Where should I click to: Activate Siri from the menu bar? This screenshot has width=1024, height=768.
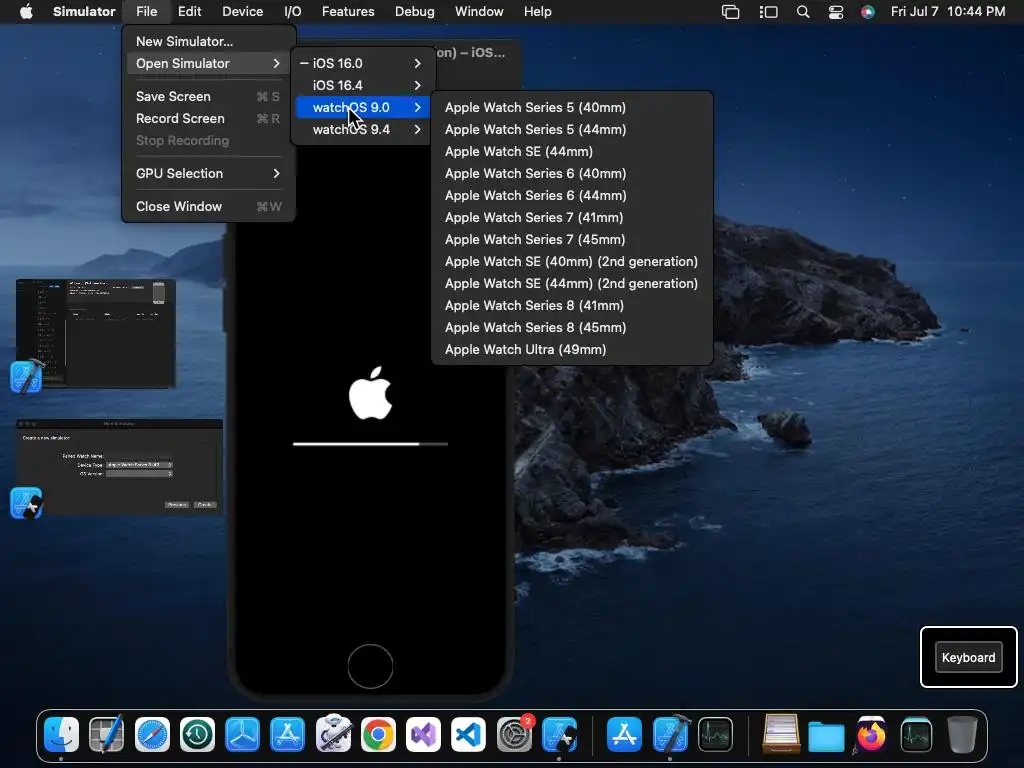click(868, 12)
